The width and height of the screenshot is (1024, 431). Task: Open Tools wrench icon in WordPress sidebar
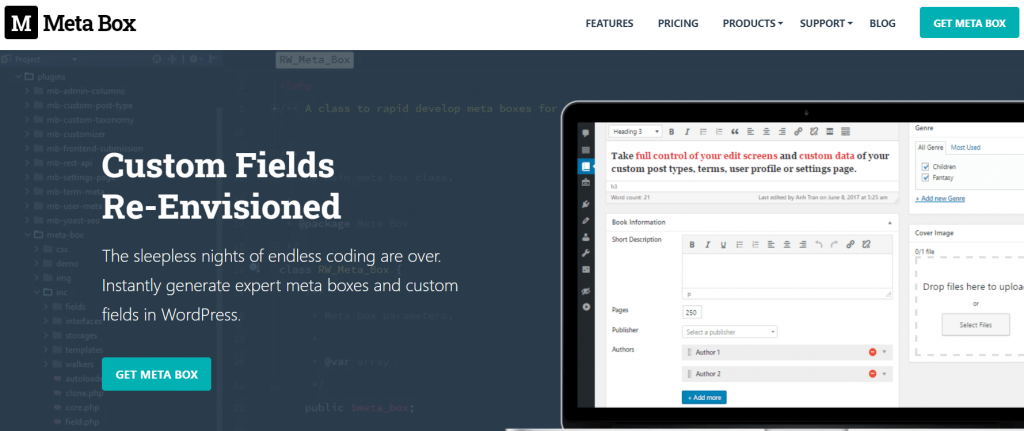tap(586, 253)
